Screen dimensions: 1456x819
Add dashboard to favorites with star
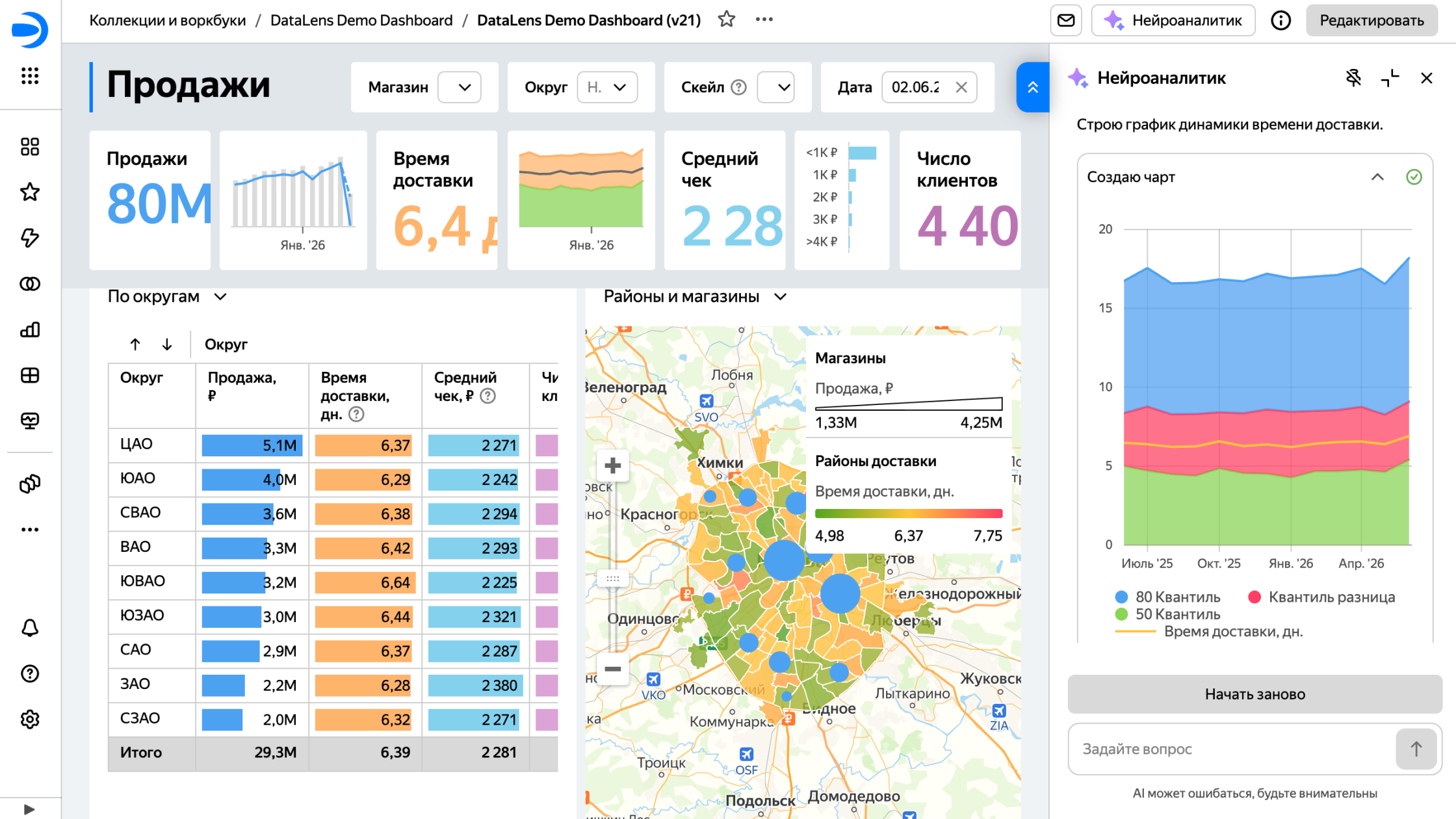tap(727, 19)
